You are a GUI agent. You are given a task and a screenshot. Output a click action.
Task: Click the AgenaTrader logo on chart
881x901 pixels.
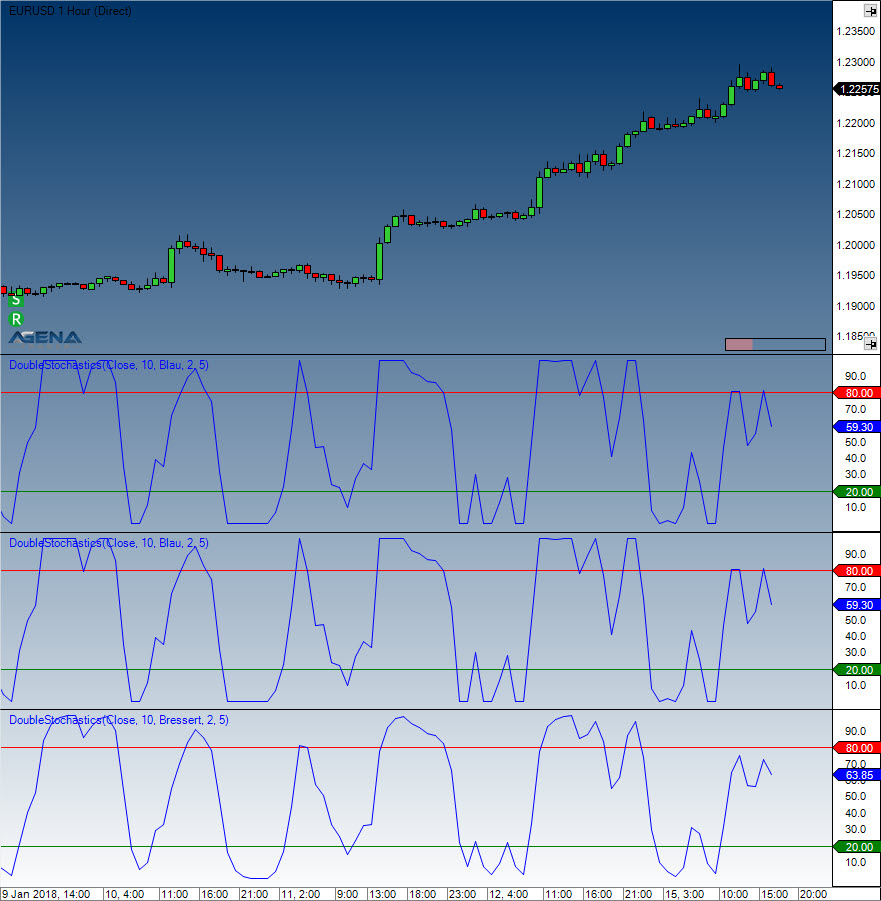pos(45,337)
